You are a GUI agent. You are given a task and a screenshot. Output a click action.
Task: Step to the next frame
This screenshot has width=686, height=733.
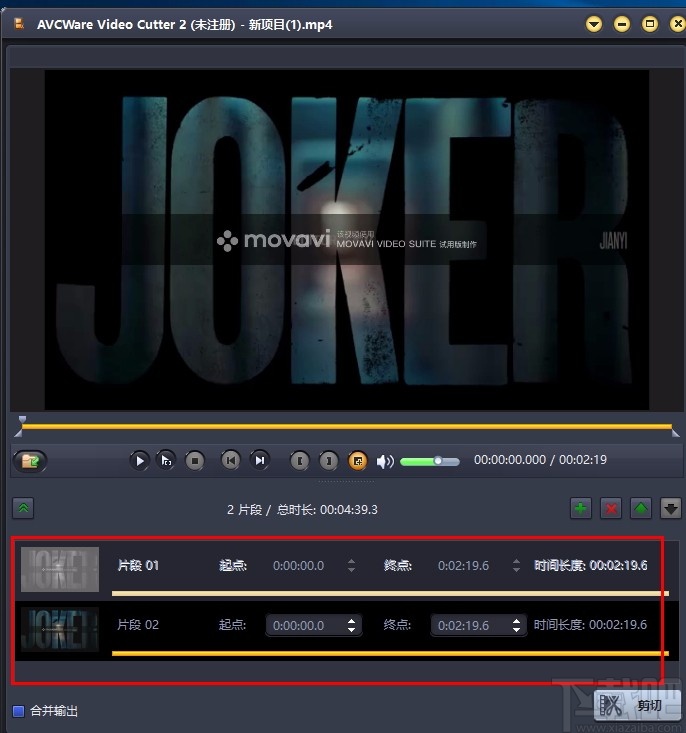coord(260,460)
